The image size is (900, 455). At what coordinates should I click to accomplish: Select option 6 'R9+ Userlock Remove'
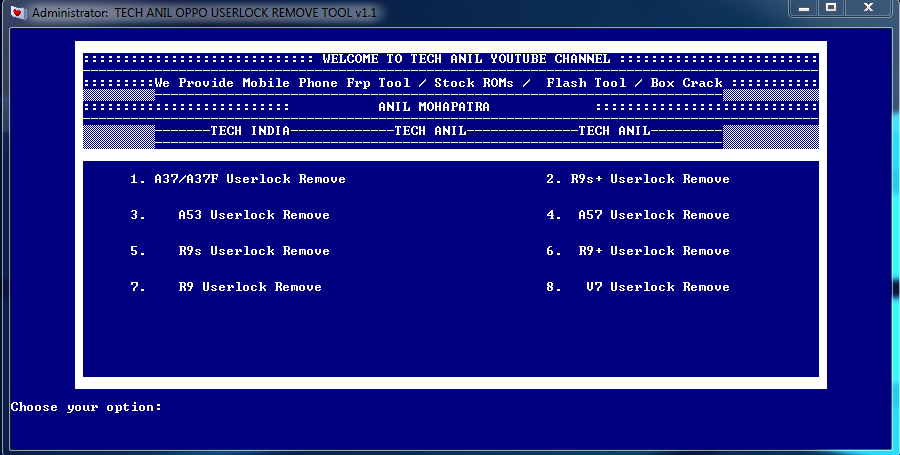[638, 251]
